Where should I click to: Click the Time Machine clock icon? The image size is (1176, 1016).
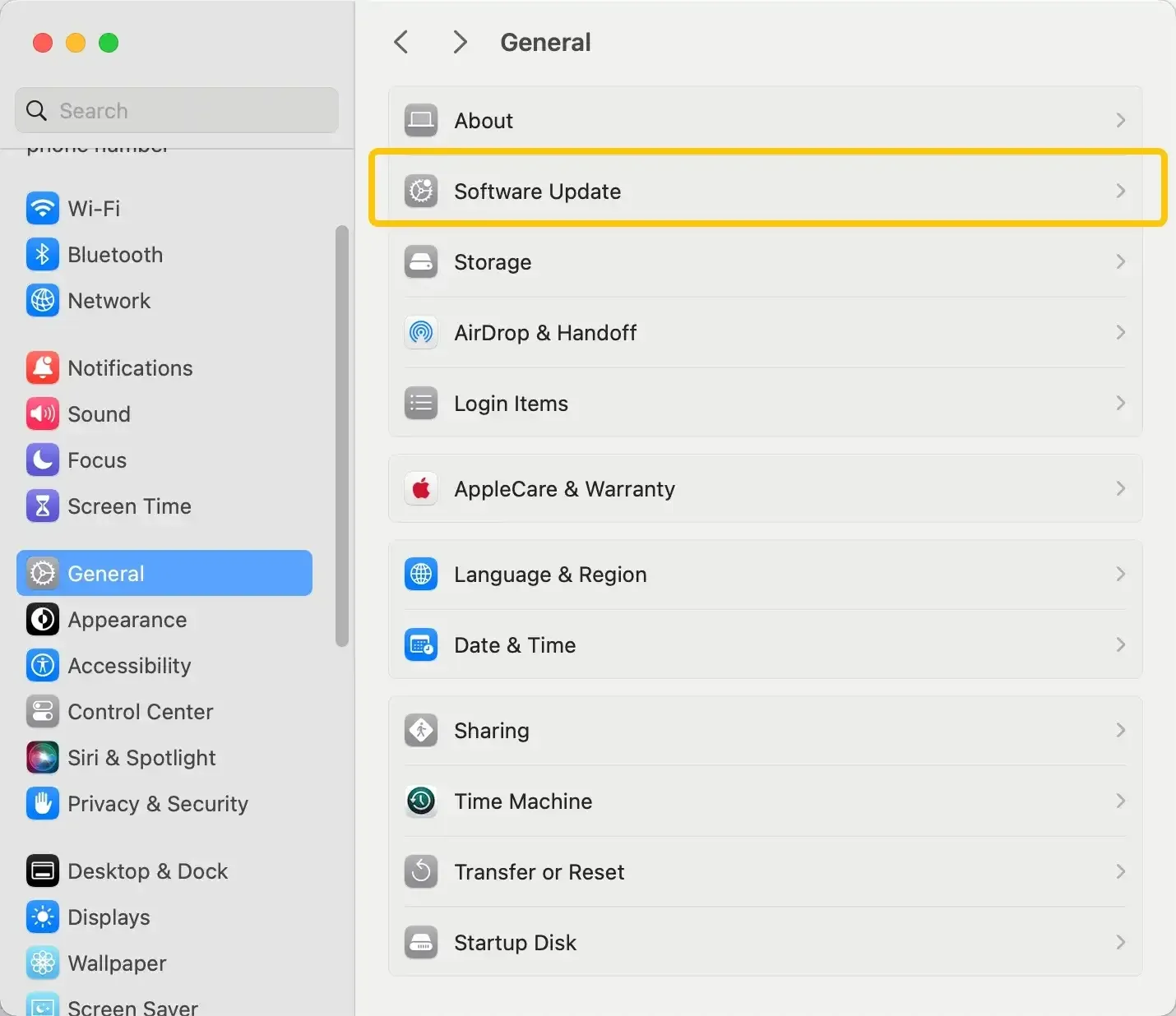pyautogui.click(x=421, y=801)
